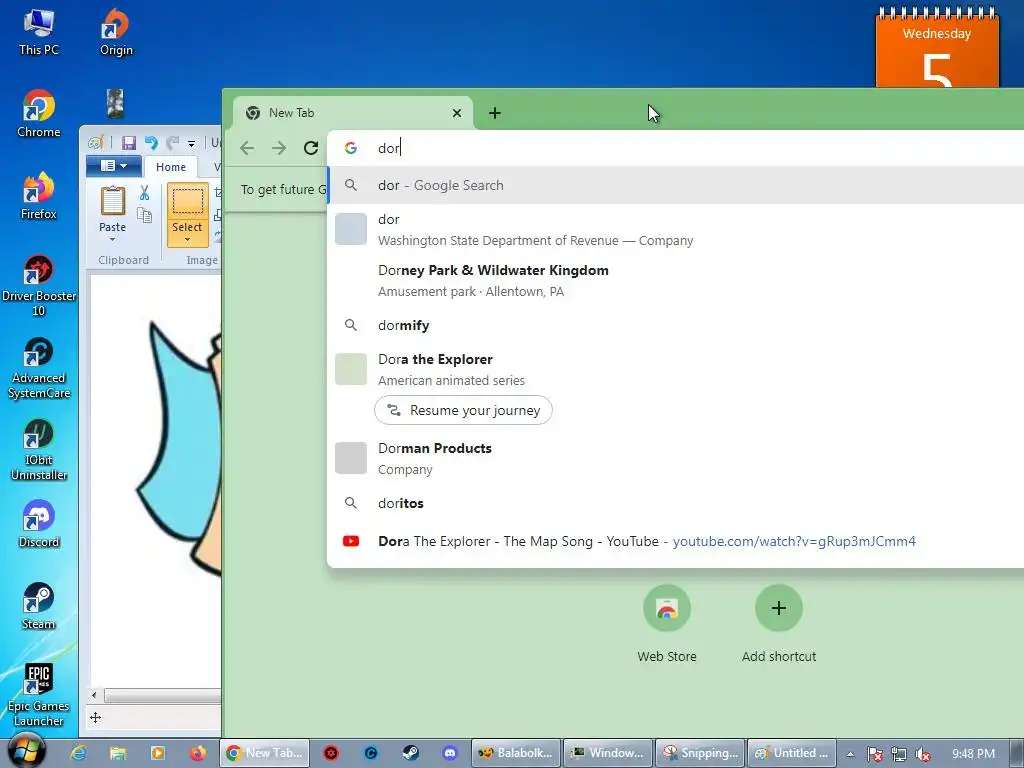This screenshot has width=1024, height=768.
Task: Switch to Paint Home ribbon tab
Action: (x=171, y=167)
